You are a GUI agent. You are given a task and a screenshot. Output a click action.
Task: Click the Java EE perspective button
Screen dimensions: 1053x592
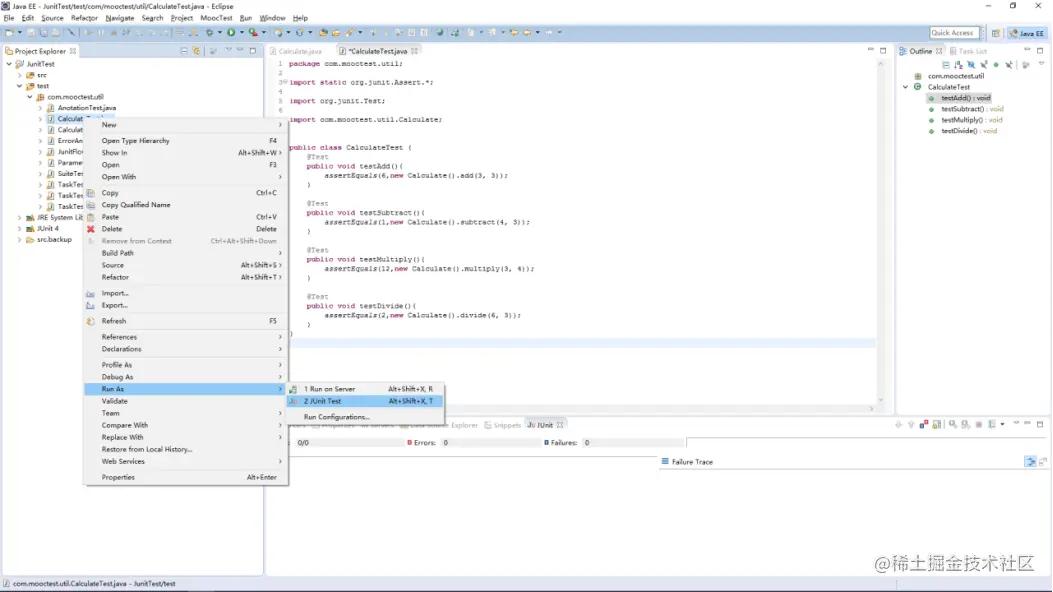point(1027,33)
